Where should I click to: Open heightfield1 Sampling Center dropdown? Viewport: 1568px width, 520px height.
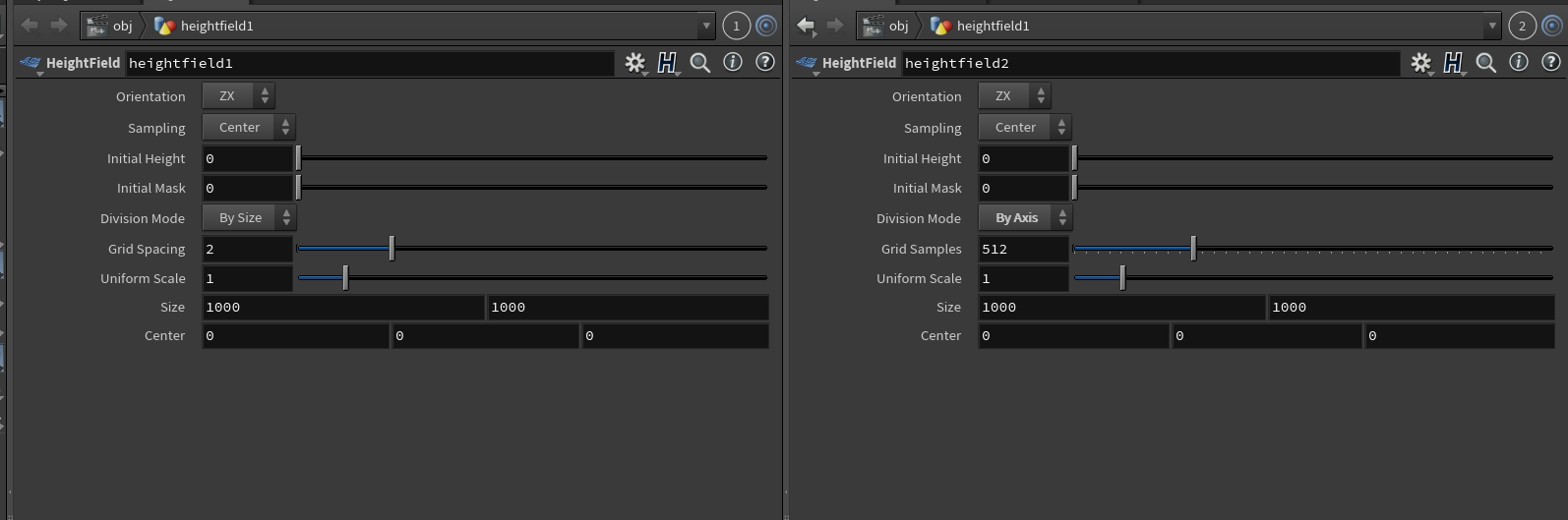coord(249,127)
